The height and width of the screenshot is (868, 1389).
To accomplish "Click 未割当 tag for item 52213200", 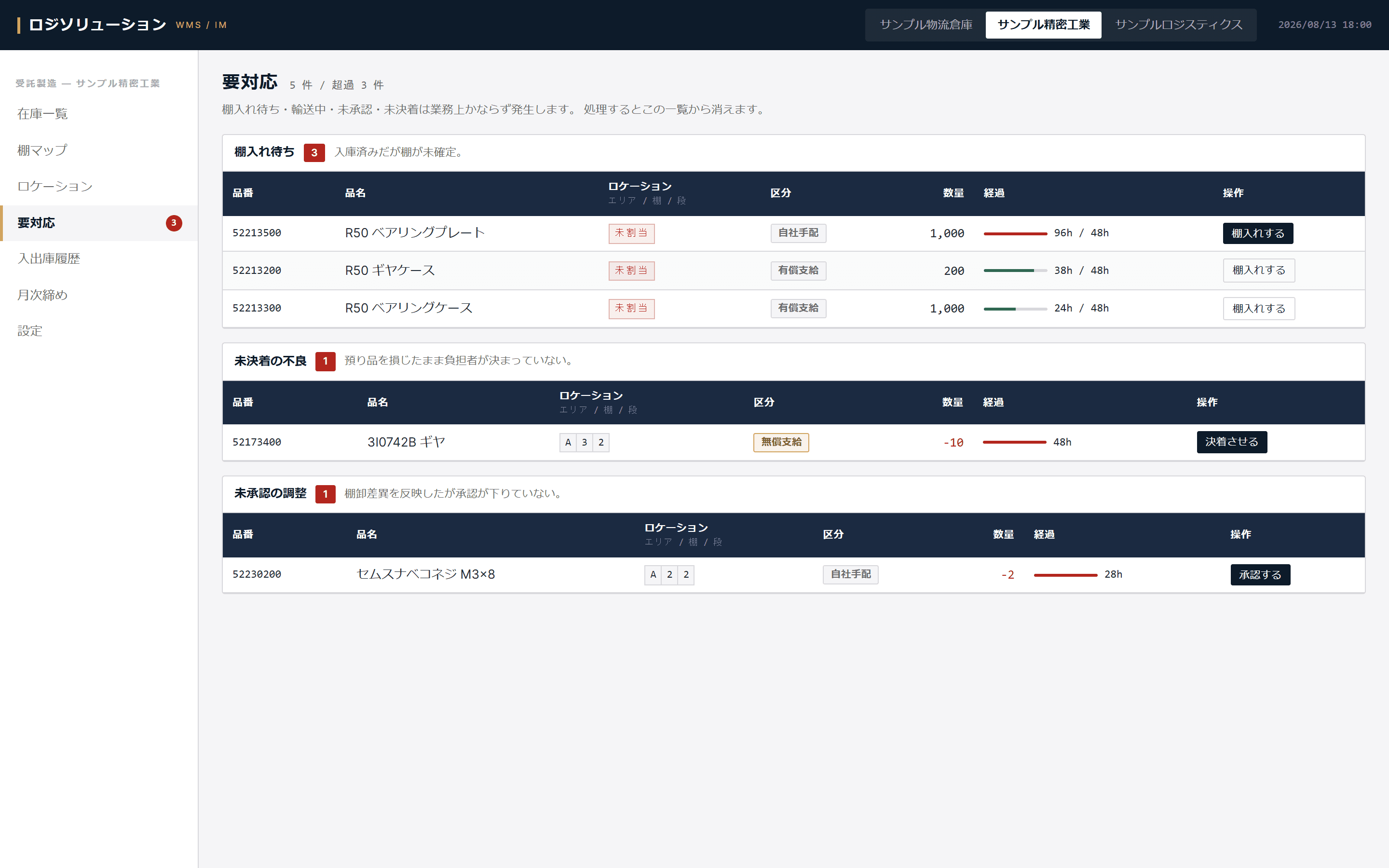I will click(x=631, y=271).
